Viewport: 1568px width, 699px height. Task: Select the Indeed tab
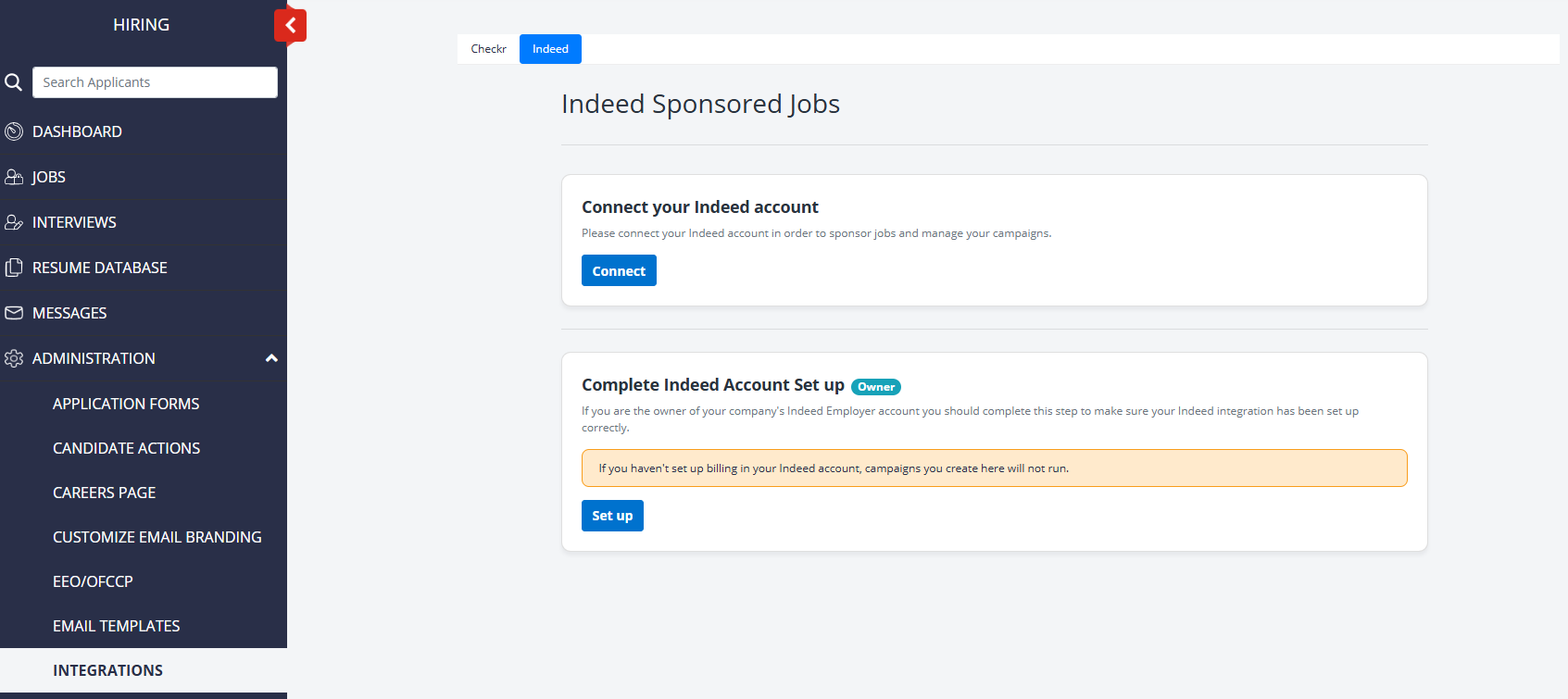coord(550,49)
